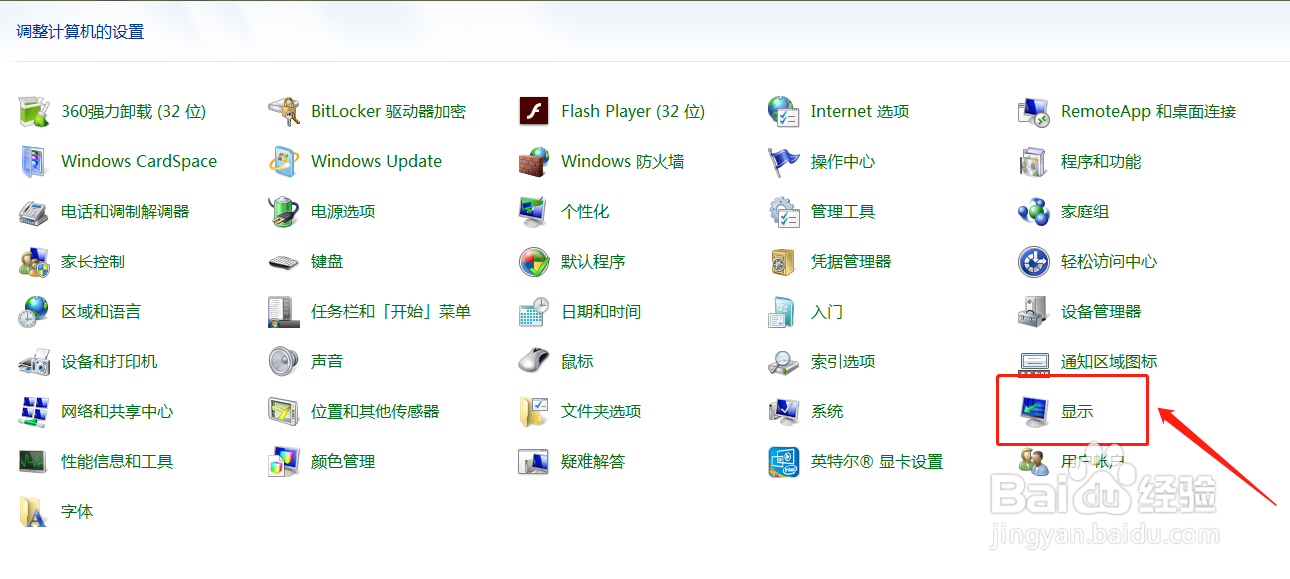
Task: Click the Internet 选项 globe icon
Action: tap(783, 112)
